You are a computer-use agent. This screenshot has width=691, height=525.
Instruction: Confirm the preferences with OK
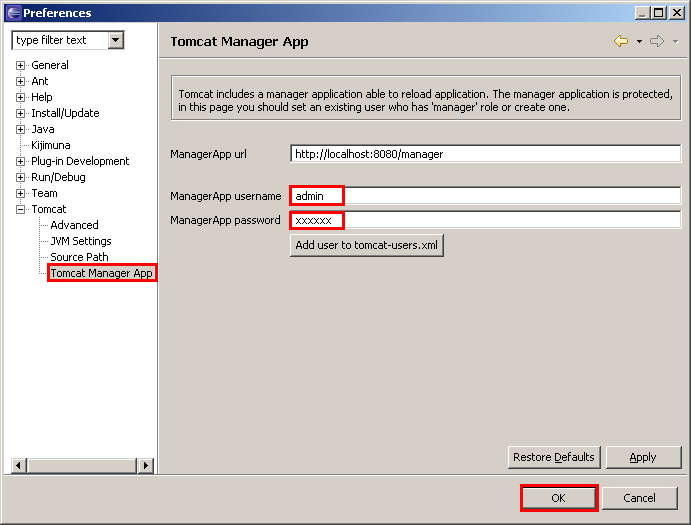(558, 498)
